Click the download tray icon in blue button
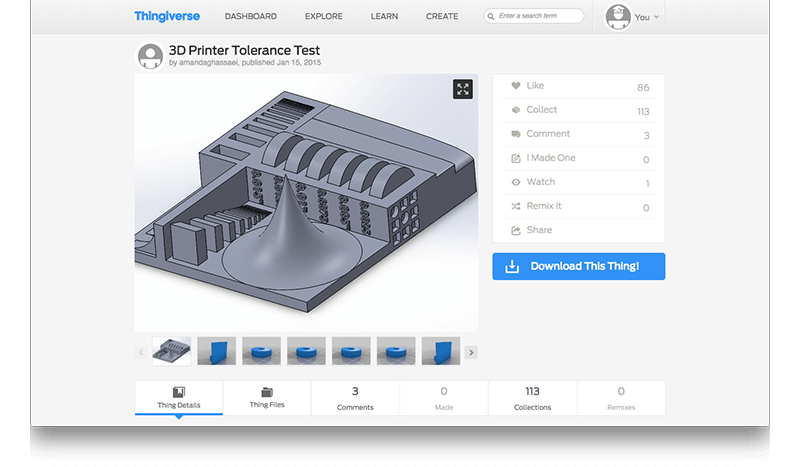Viewport: 800px width, 467px height. point(512,266)
